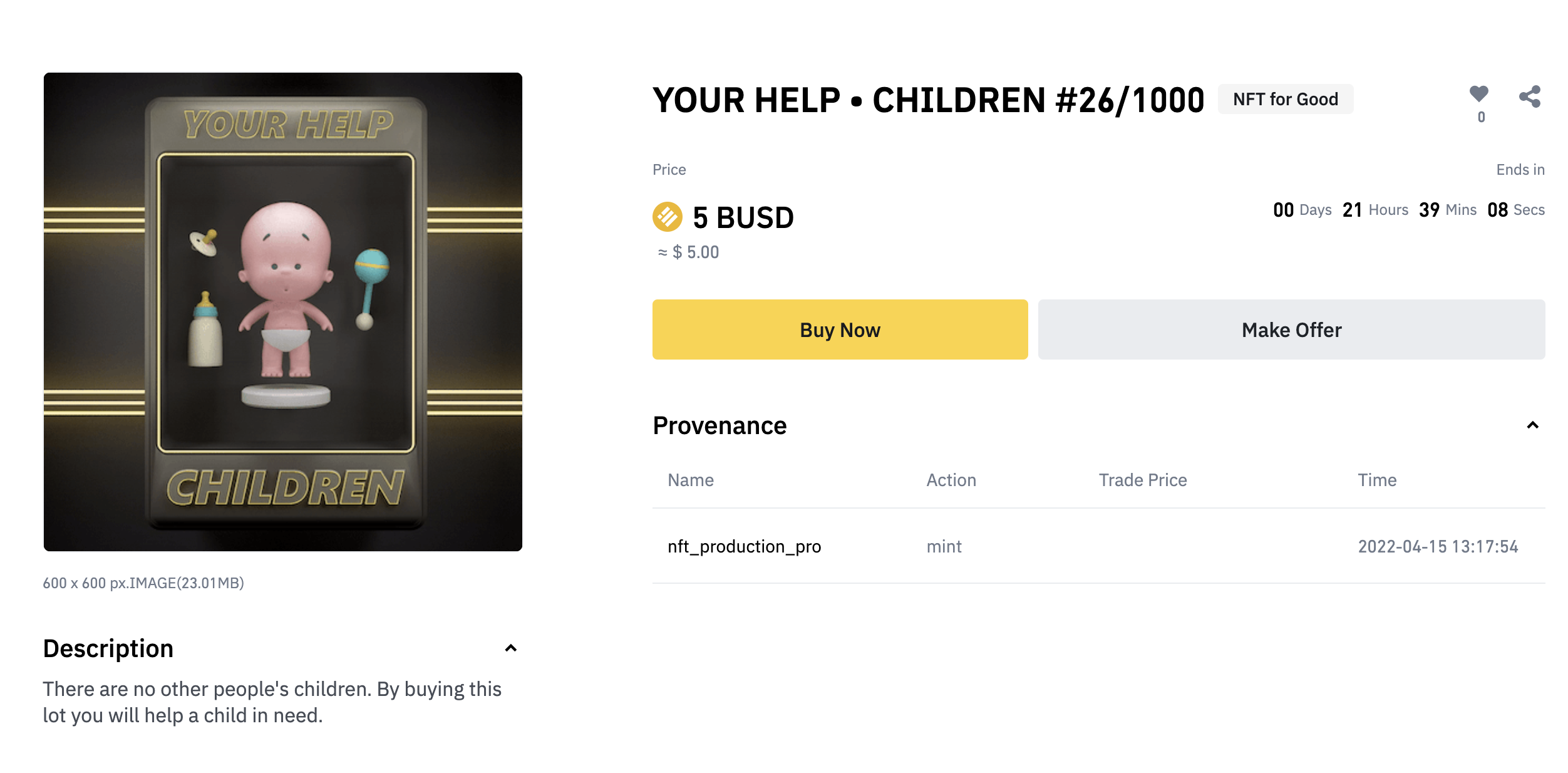Viewport: 1568px width, 773px height.
Task: Click the 5 BUSD price text
Action: click(743, 217)
